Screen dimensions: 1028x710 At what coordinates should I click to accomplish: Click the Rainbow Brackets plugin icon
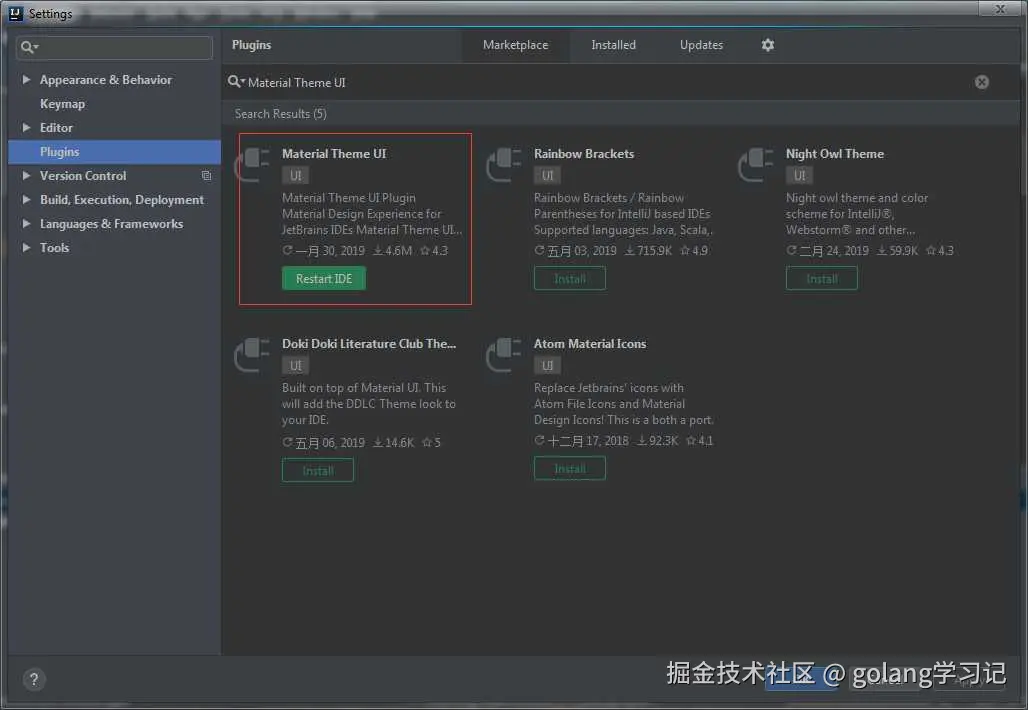click(504, 165)
